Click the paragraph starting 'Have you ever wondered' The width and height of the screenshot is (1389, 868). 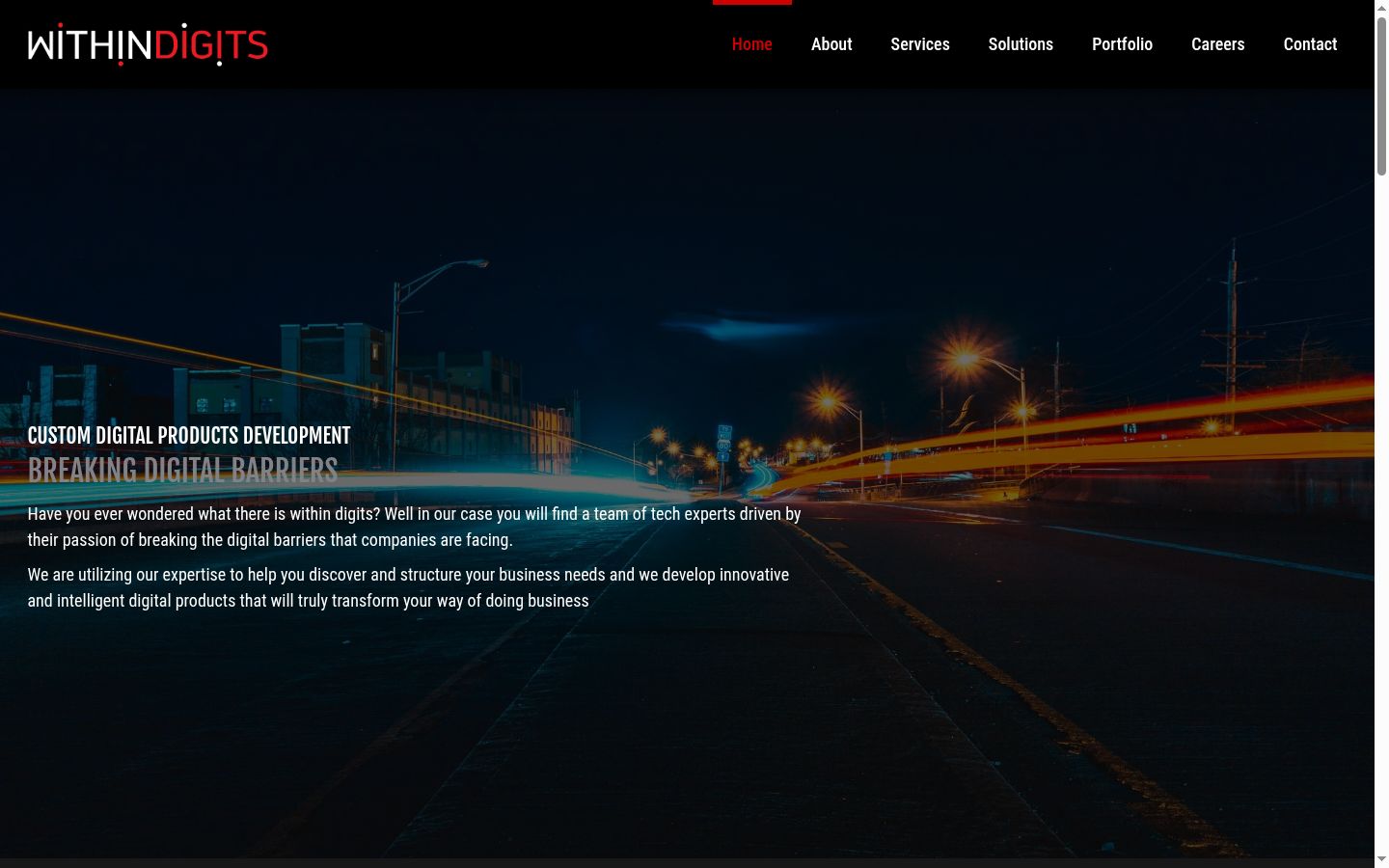[x=415, y=527]
